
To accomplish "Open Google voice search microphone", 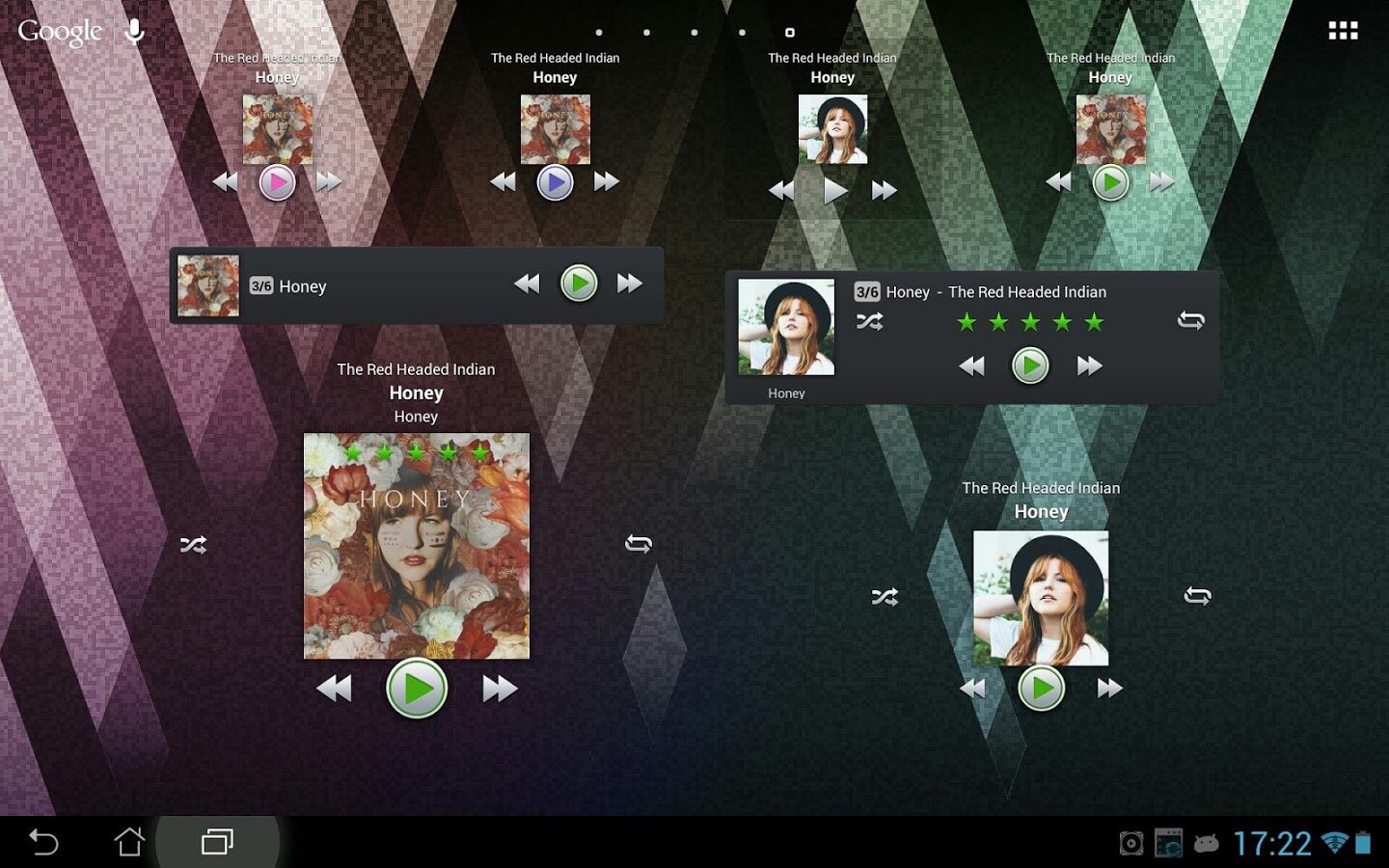I will [134, 32].
